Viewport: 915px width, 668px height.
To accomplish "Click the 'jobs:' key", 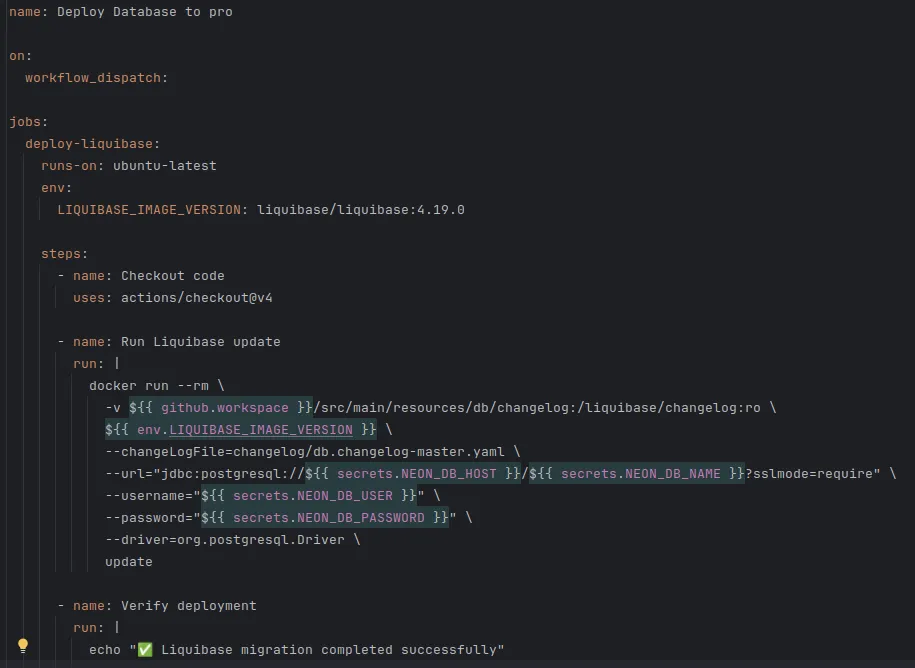I will click(29, 122).
